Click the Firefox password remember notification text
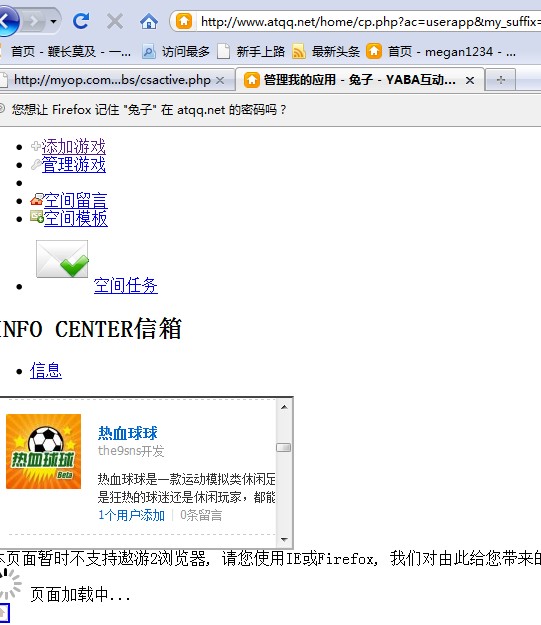541x625 pixels. tap(149, 110)
